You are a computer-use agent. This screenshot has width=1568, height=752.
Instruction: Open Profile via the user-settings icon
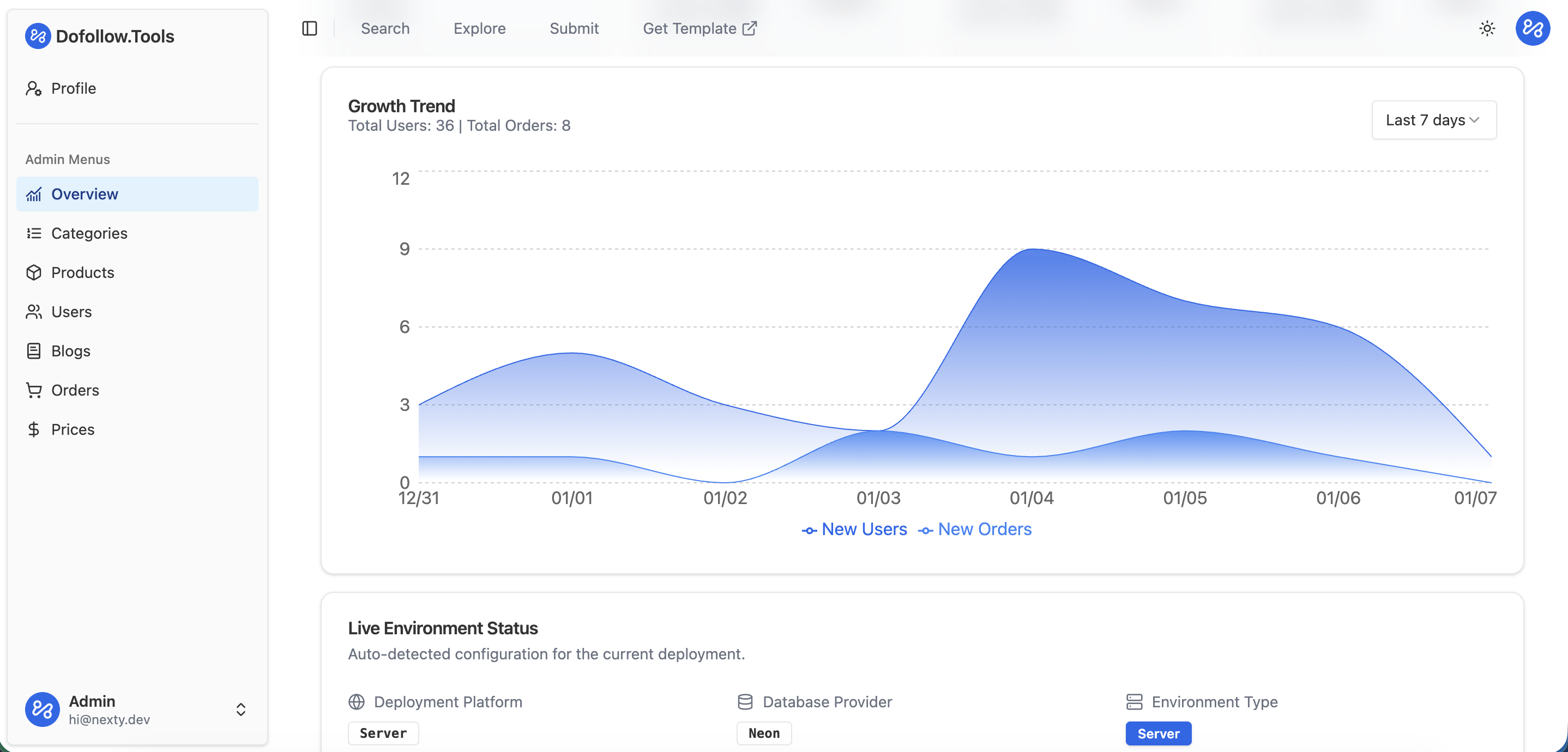pyautogui.click(x=33, y=89)
